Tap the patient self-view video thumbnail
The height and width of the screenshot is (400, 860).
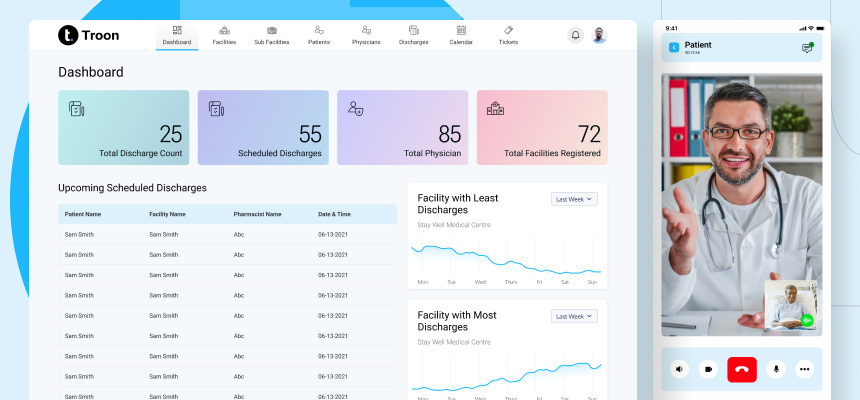point(790,305)
